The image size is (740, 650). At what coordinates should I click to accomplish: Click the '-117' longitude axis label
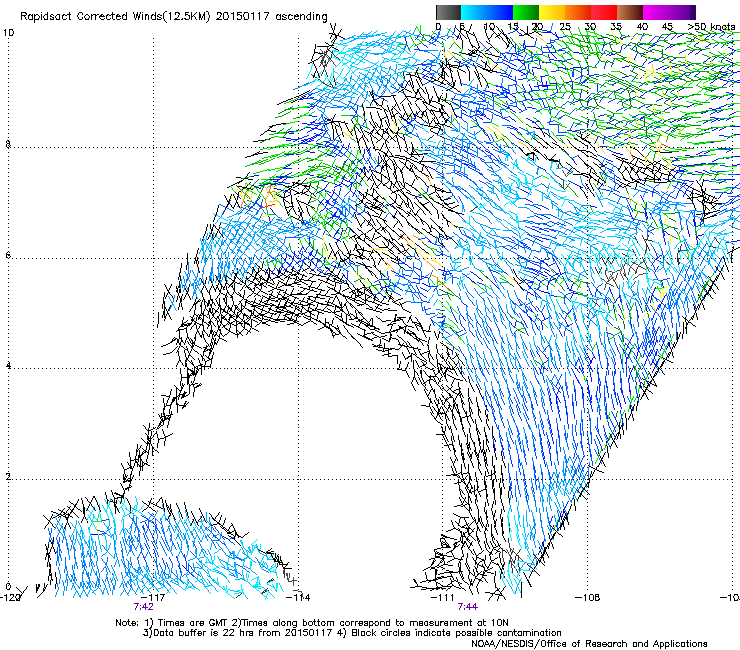[153, 598]
